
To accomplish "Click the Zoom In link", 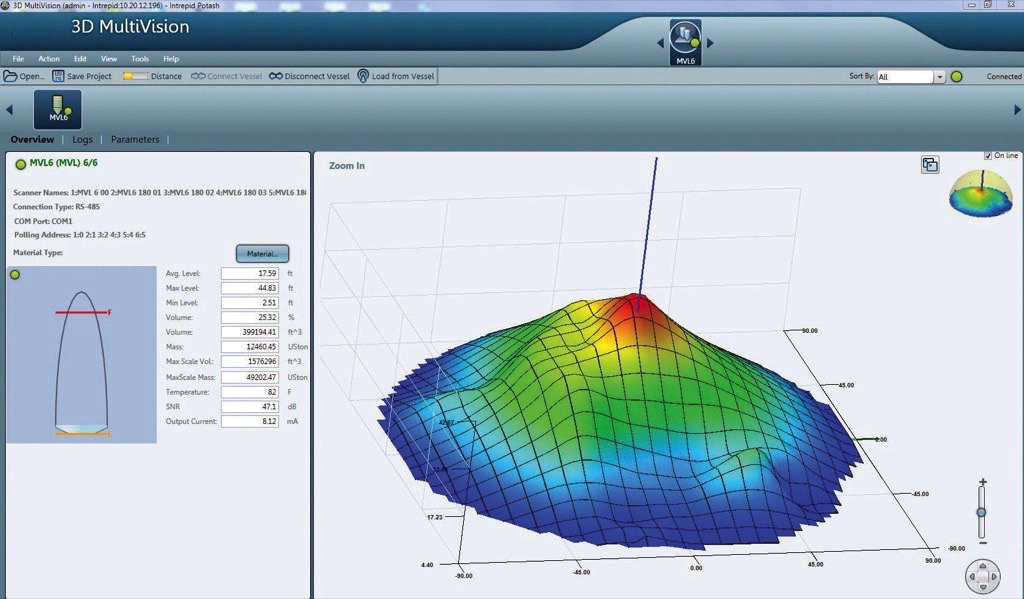I will [x=347, y=166].
